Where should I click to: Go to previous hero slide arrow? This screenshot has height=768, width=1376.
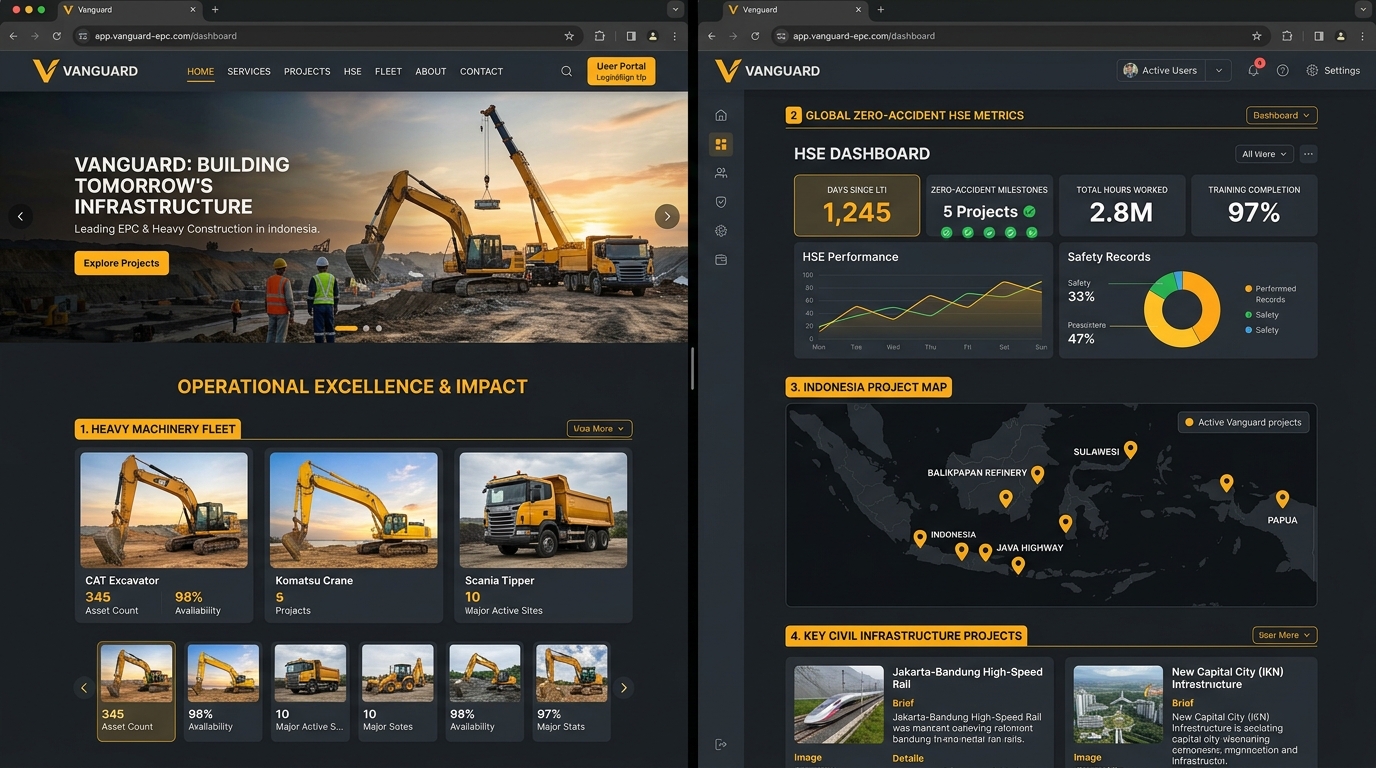[20, 216]
